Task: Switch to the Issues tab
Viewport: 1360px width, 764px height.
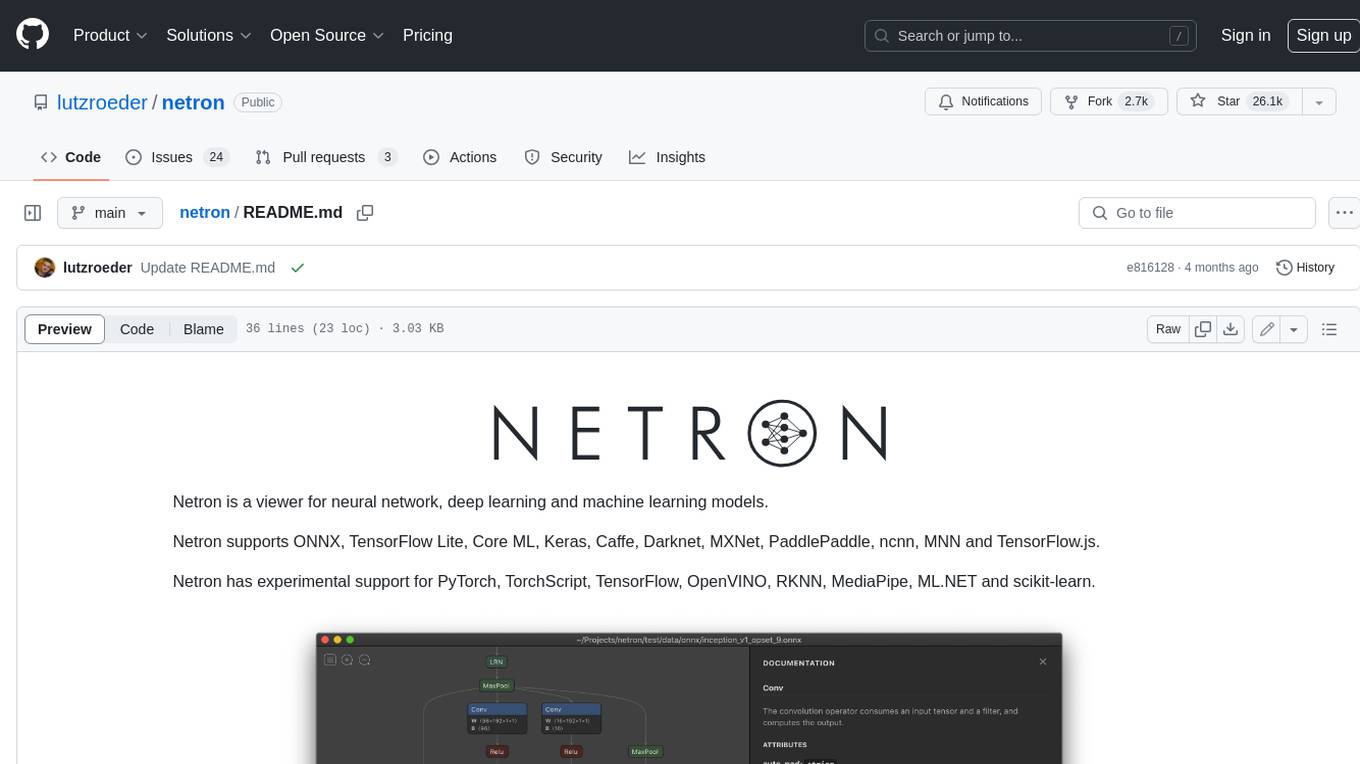Action: [177, 157]
